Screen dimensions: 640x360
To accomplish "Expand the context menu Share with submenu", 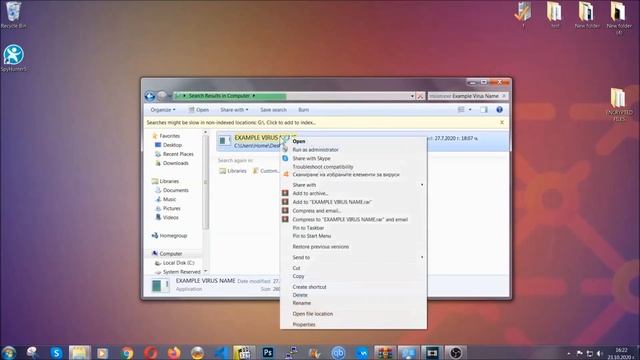I will tap(353, 185).
